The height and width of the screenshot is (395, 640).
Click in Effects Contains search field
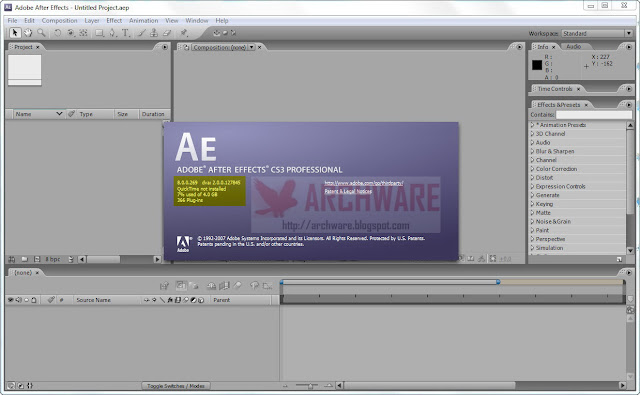(593, 115)
